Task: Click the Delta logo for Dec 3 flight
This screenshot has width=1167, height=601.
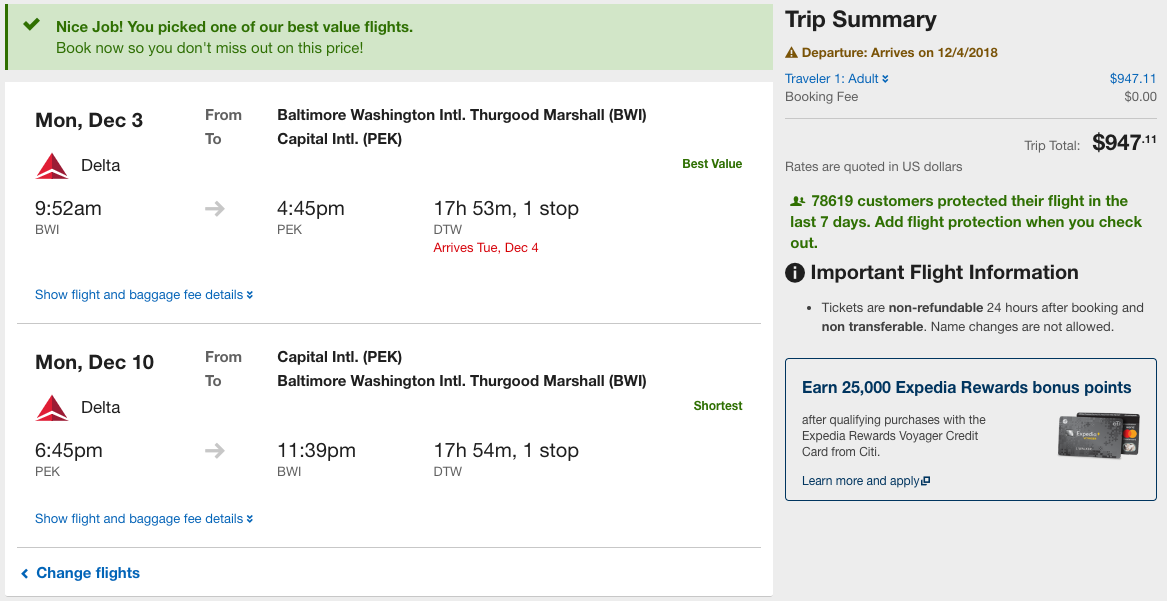Action: point(52,166)
